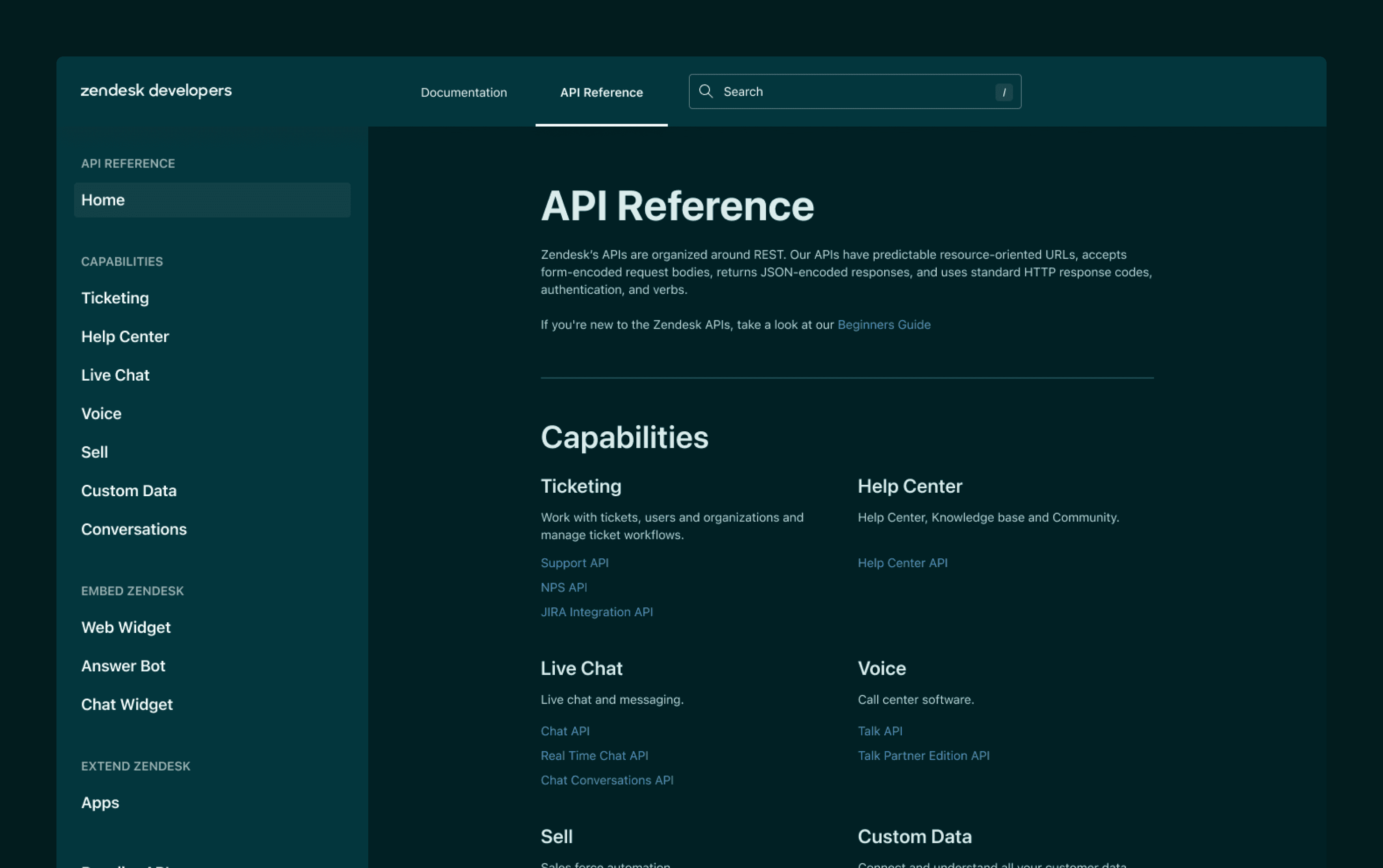1383x868 pixels.
Task: Go to Chat Conversations API link
Action: 606,780
